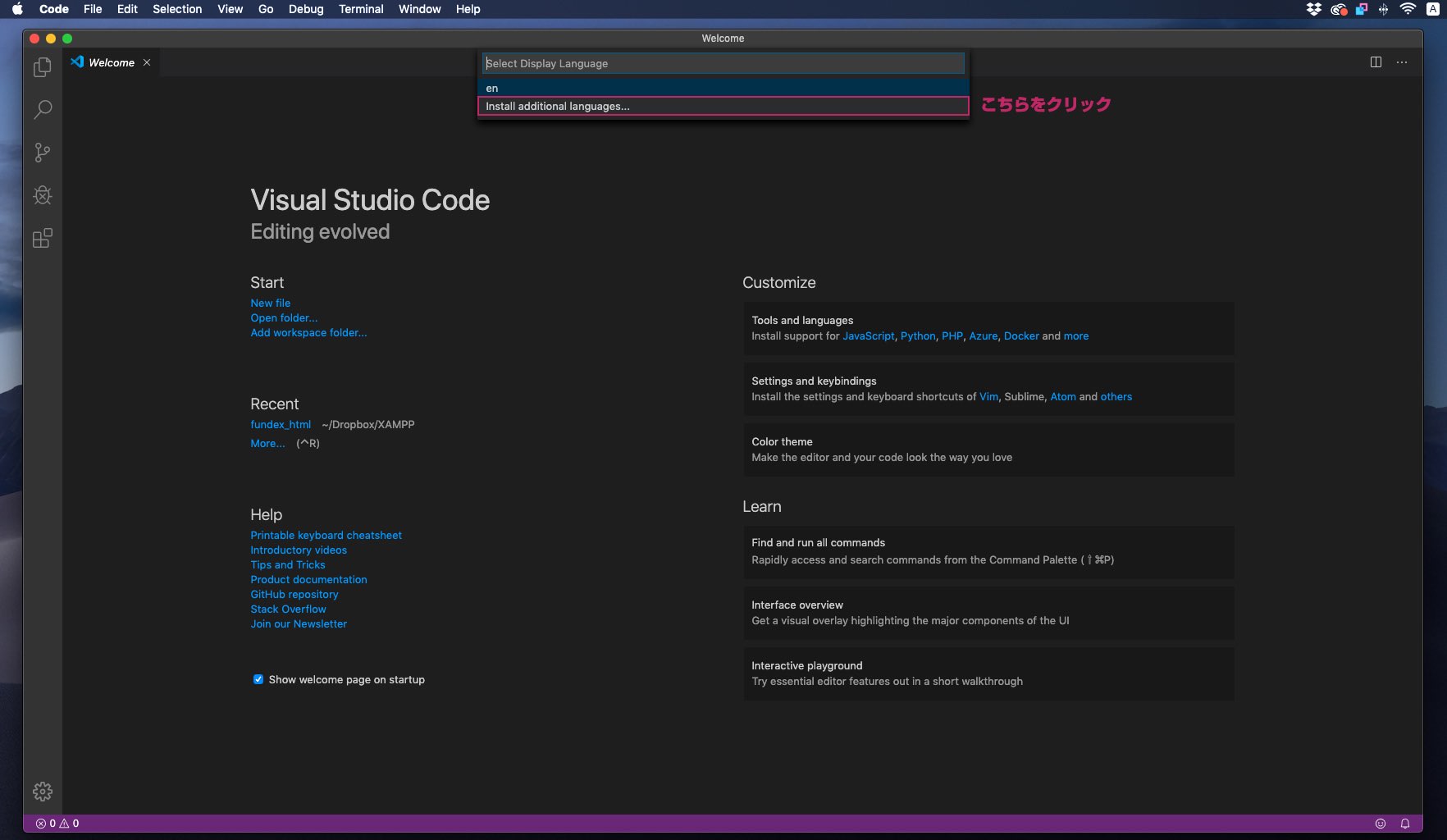Screen dimensions: 1447x840
Task: Open notifications bell in status bar
Action: [x=1405, y=824]
